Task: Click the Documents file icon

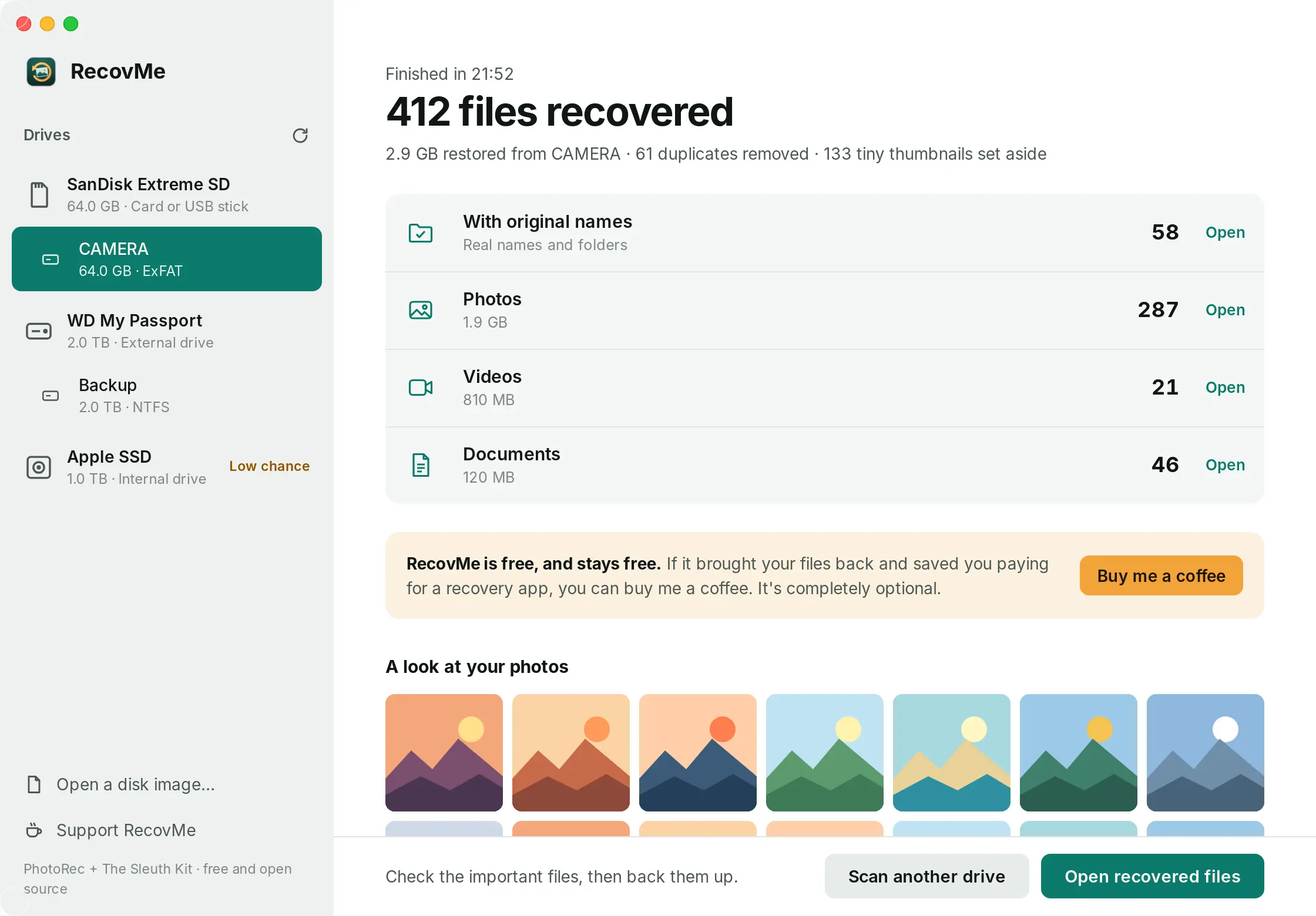Action: pos(421,465)
